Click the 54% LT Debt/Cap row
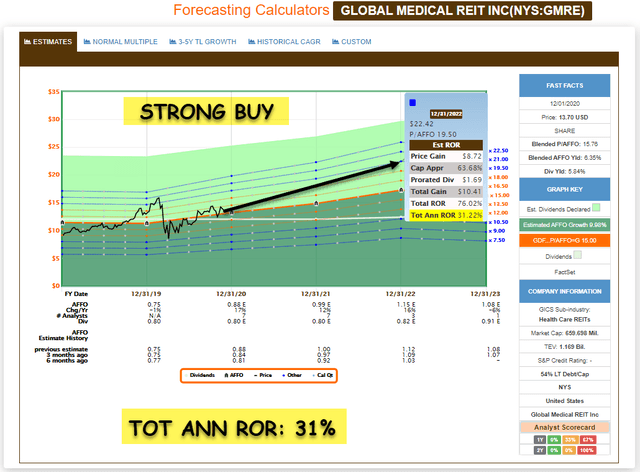This screenshot has height=472, width=640. tap(564, 374)
